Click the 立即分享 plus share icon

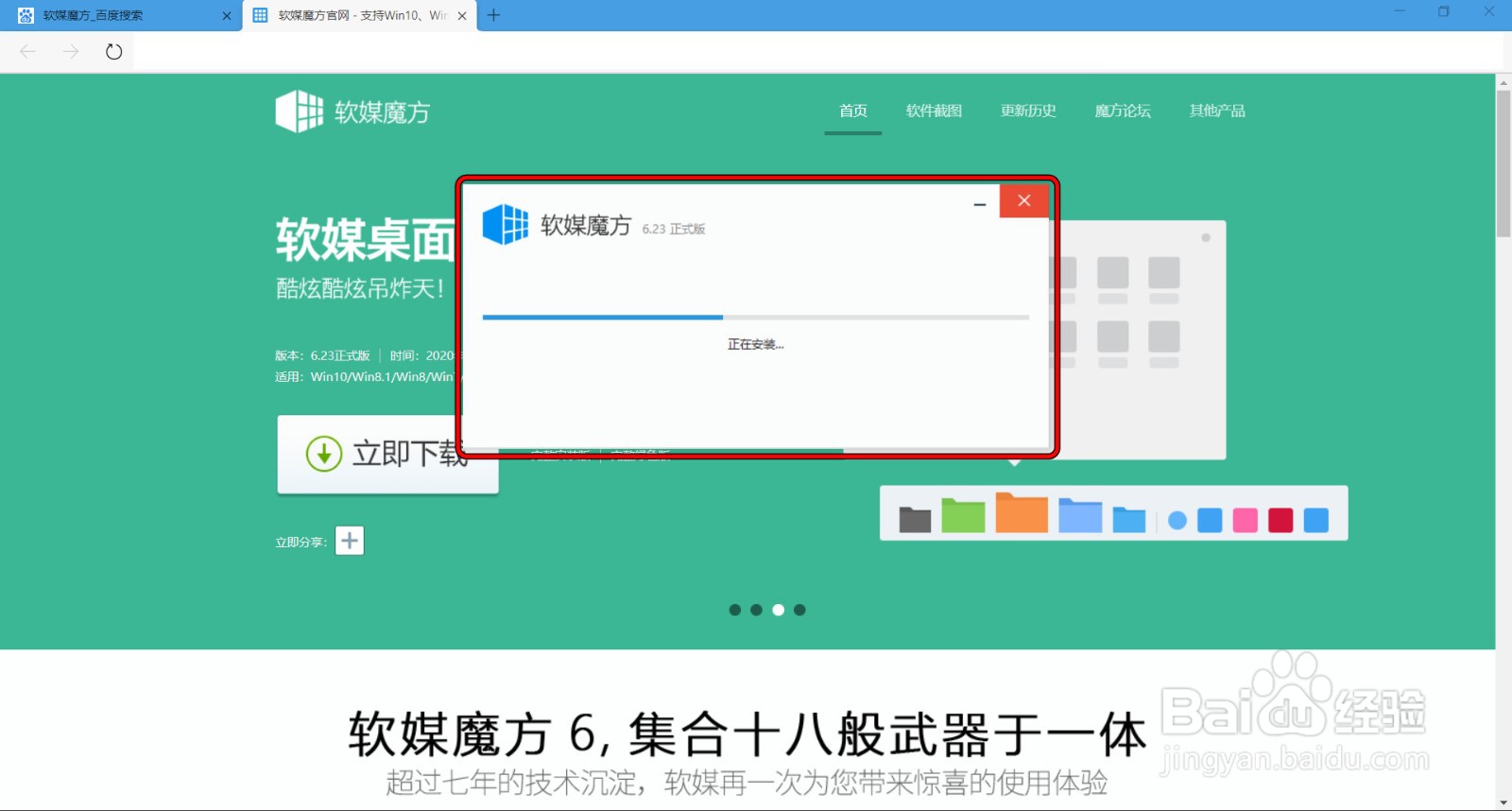click(350, 541)
